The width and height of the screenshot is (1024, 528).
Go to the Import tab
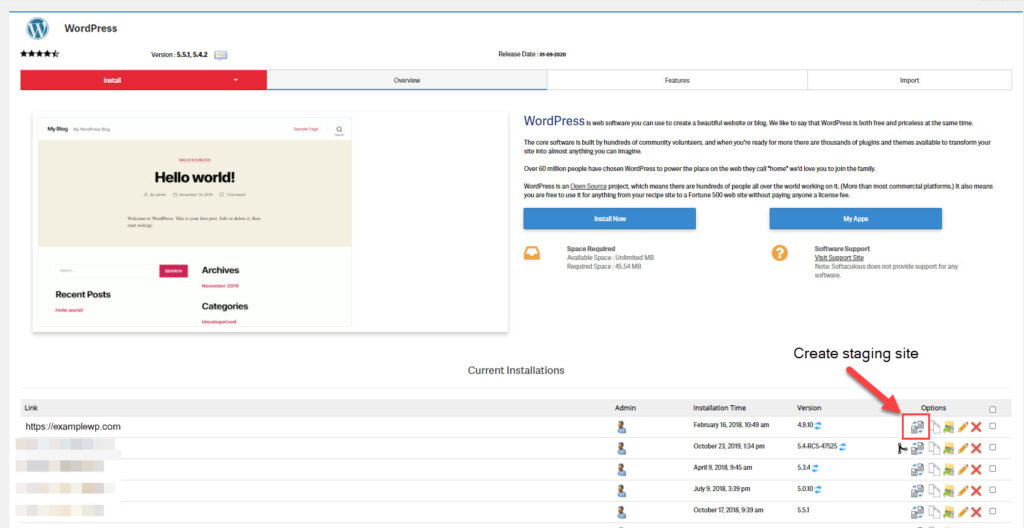click(909, 80)
